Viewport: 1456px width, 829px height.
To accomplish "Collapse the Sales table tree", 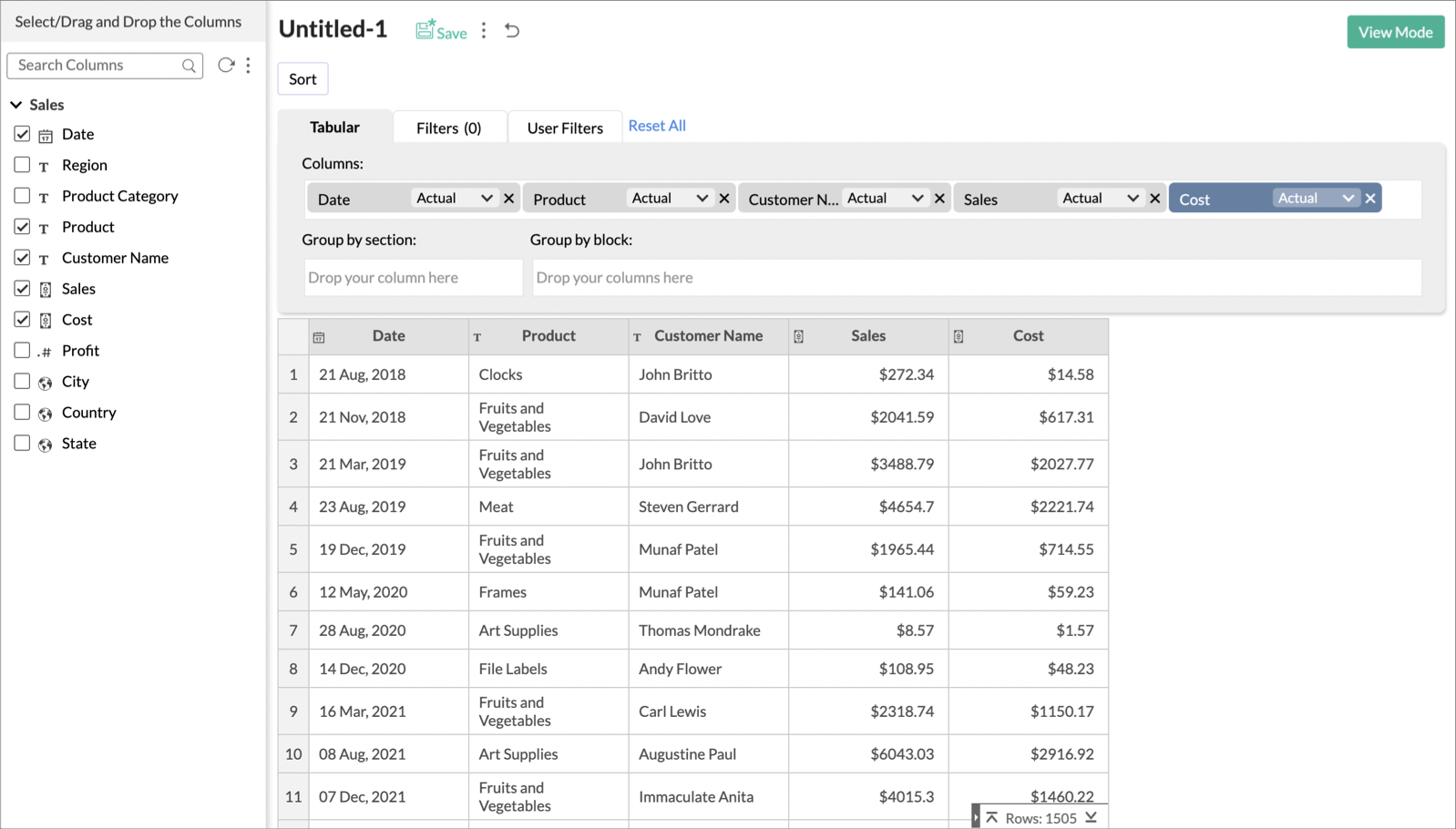I will [16, 105].
